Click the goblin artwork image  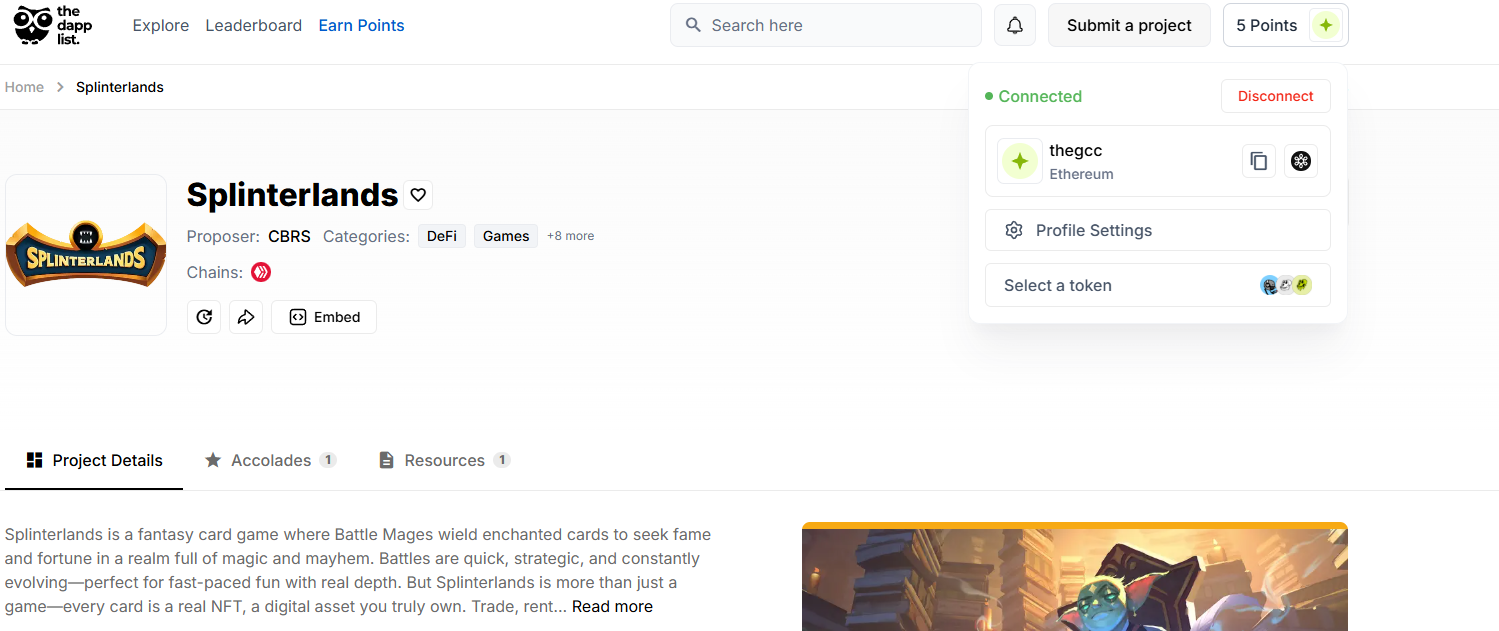(1074, 577)
